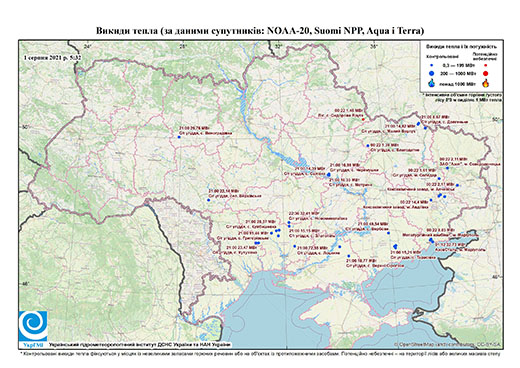Image resolution: width=520 pixels, height=368 pixels.
Task: Click the small blue dot legend symbol
Action: coord(432,65)
